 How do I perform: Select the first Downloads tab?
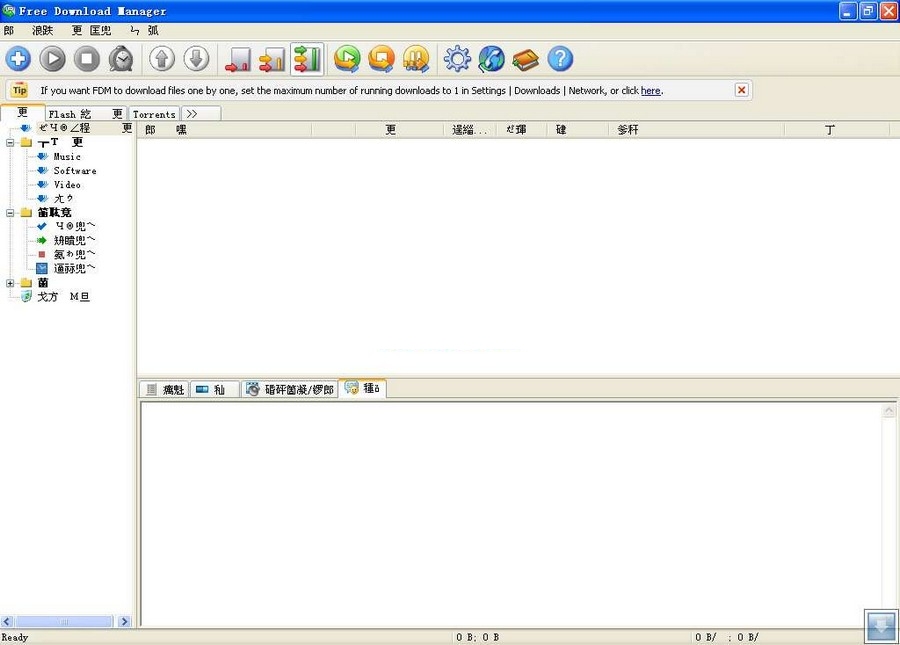[x=22, y=112]
